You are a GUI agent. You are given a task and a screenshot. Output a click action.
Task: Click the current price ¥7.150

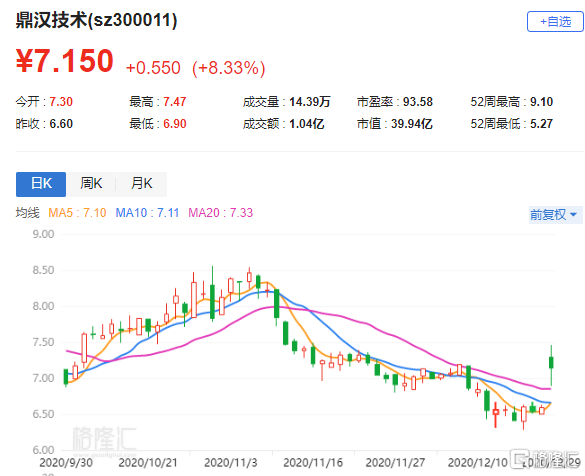point(65,60)
